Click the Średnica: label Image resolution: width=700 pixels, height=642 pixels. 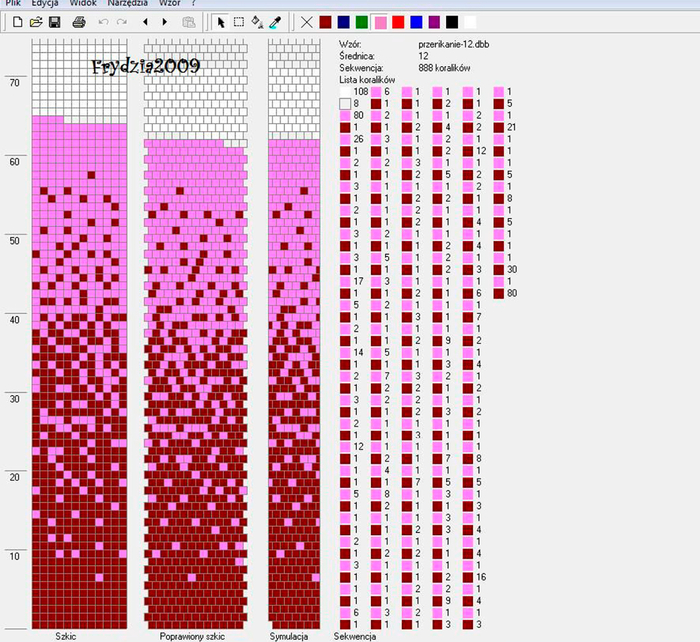point(357,56)
